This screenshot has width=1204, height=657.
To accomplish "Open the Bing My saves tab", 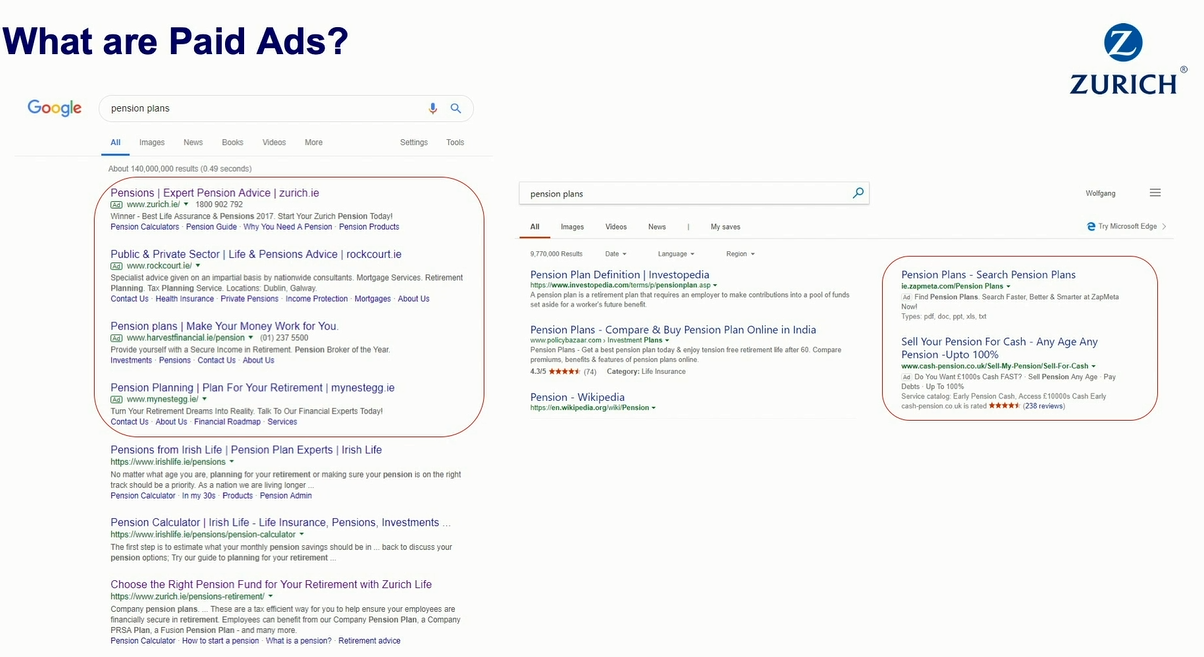I will coord(725,227).
